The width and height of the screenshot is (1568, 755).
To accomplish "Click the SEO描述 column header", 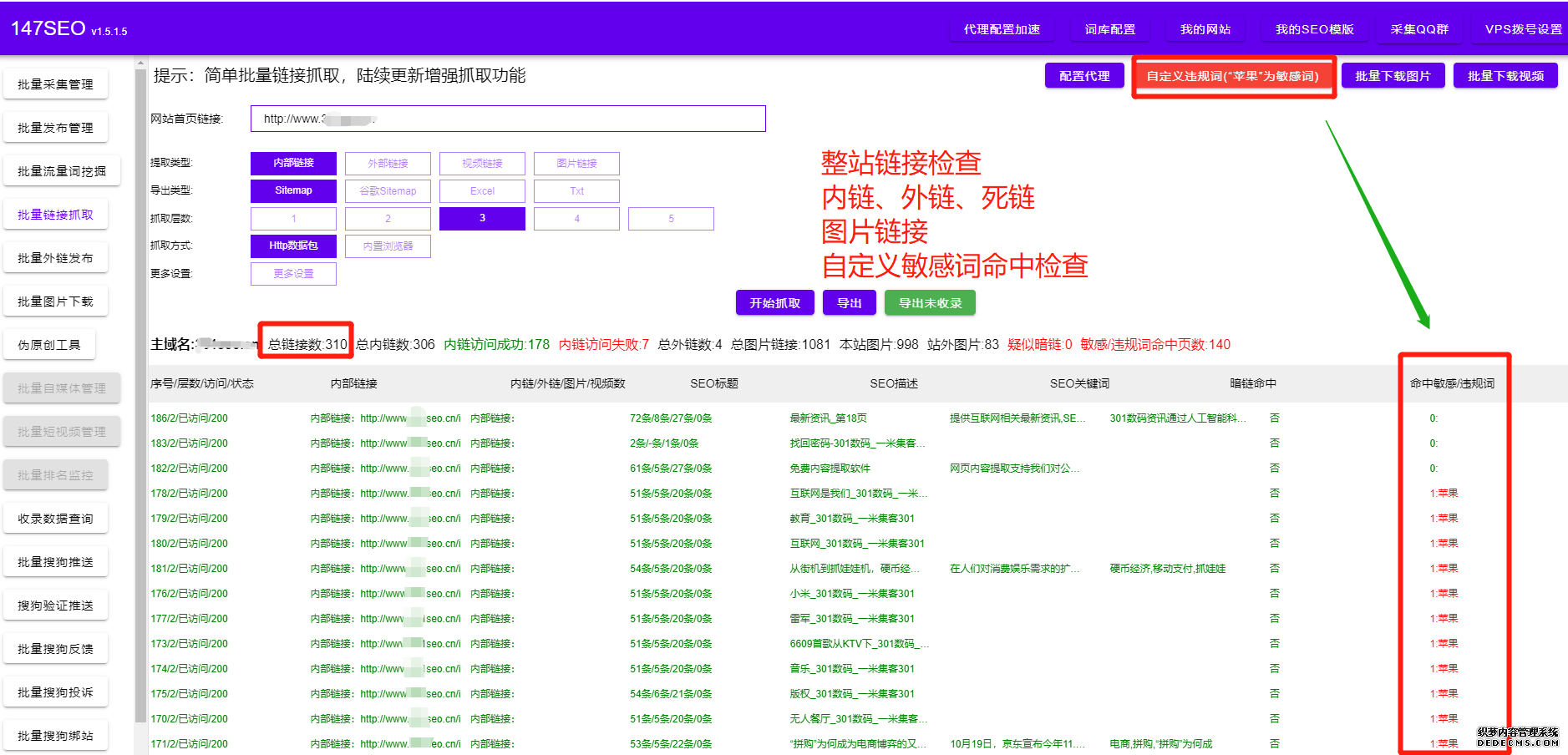I will point(893,383).
